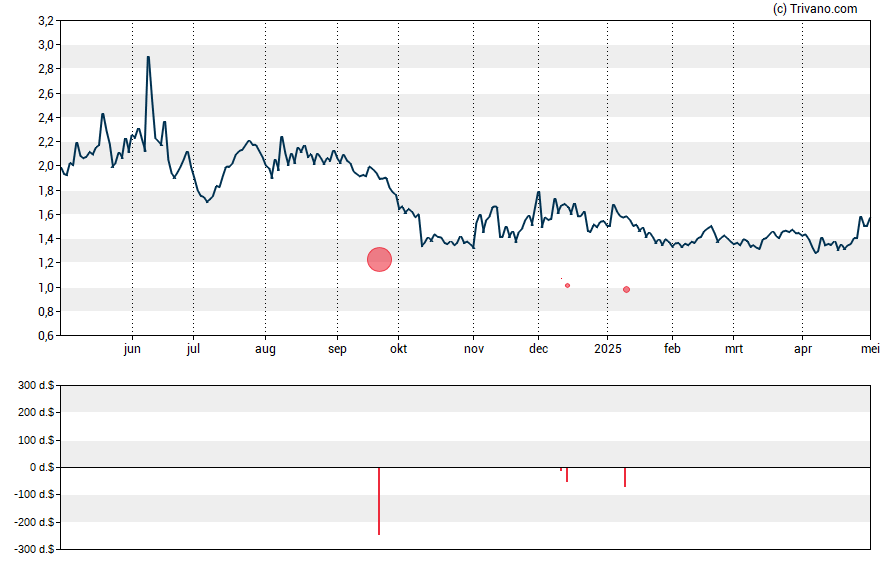Click the '0,6' price axis value
The width and height of the screenshot is (888, 565).
pos(46,336)
